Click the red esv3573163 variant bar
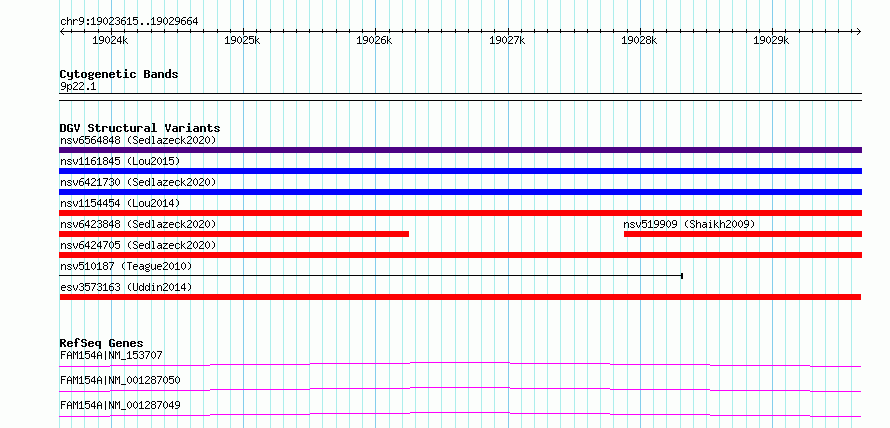890x428 pixels. pyautogui.click(x=460, y=297)
